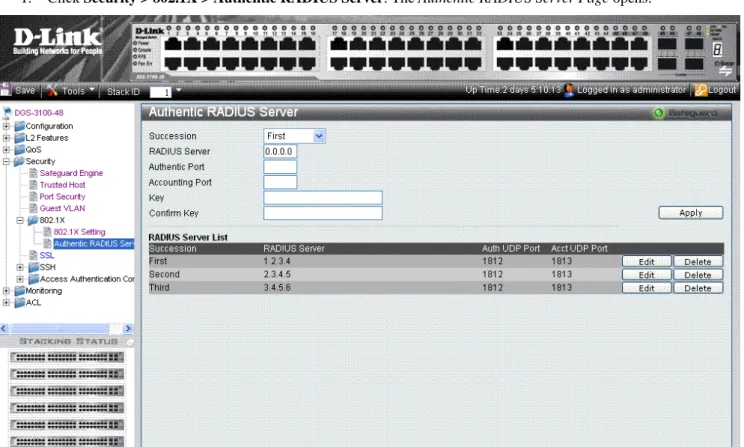Delete the First RADIUS server entry
Viewport: 744px width, 447px height.
698,261
